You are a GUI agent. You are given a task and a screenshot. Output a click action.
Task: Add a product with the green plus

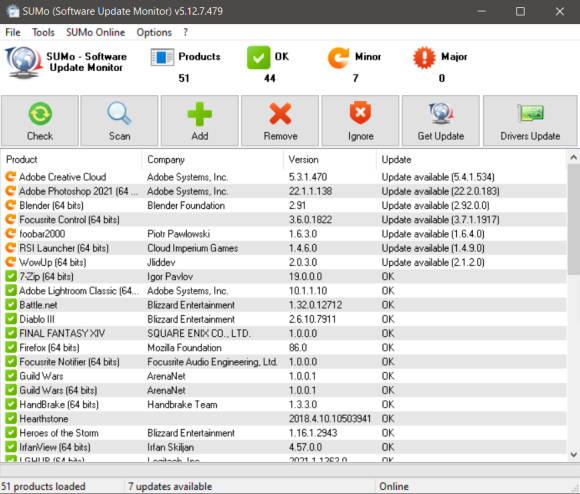[x=200, y=121]
